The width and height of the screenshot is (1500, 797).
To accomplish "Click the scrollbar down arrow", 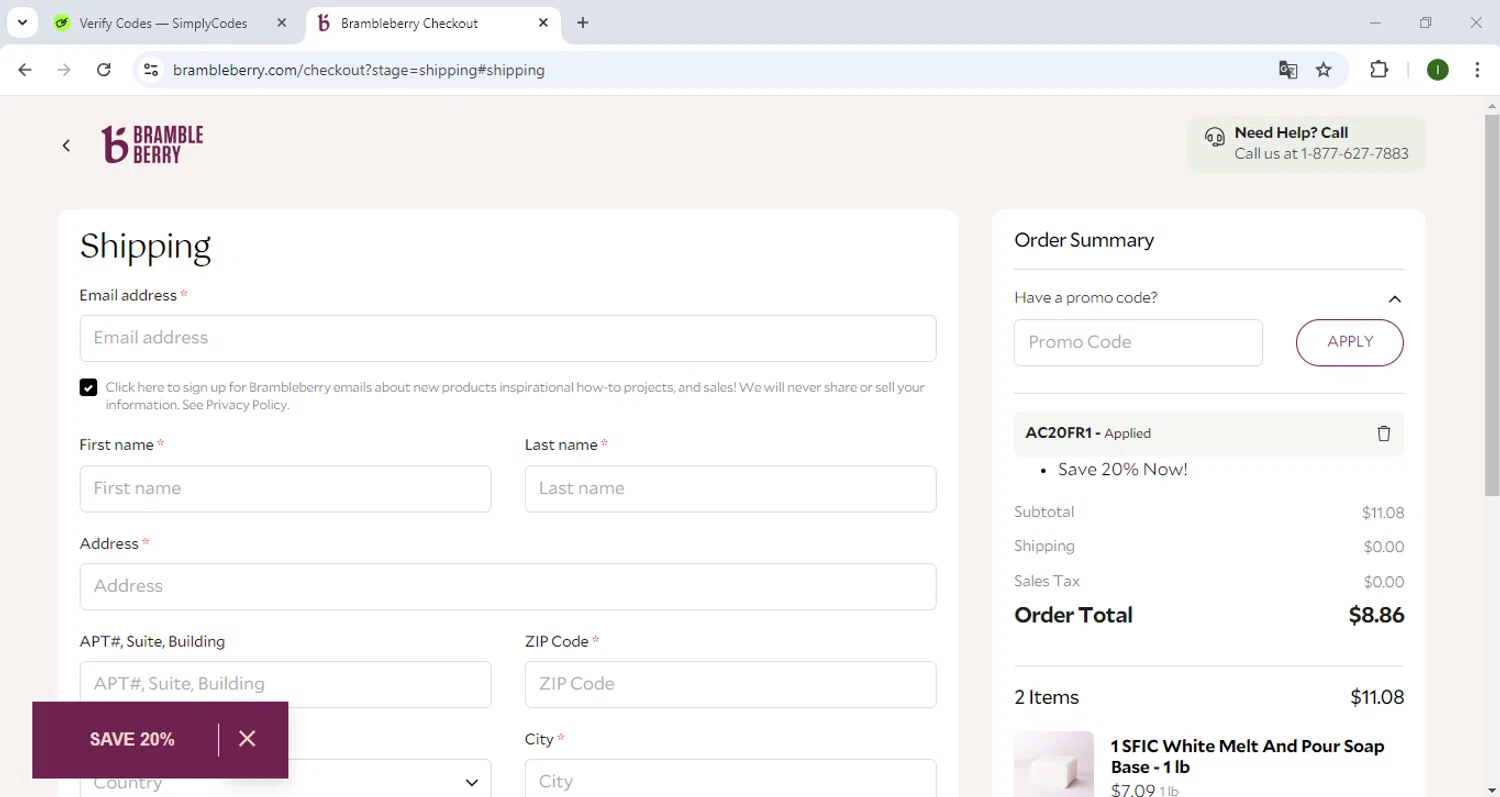I will point(1492,789).
